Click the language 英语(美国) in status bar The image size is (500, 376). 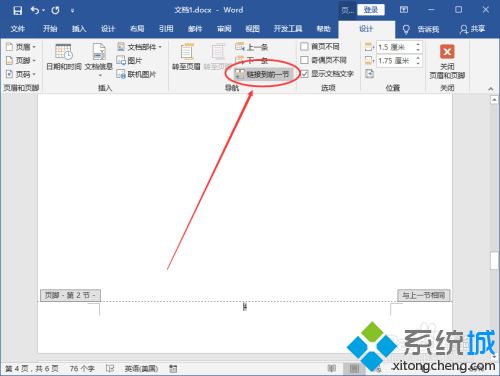[141, 368]
